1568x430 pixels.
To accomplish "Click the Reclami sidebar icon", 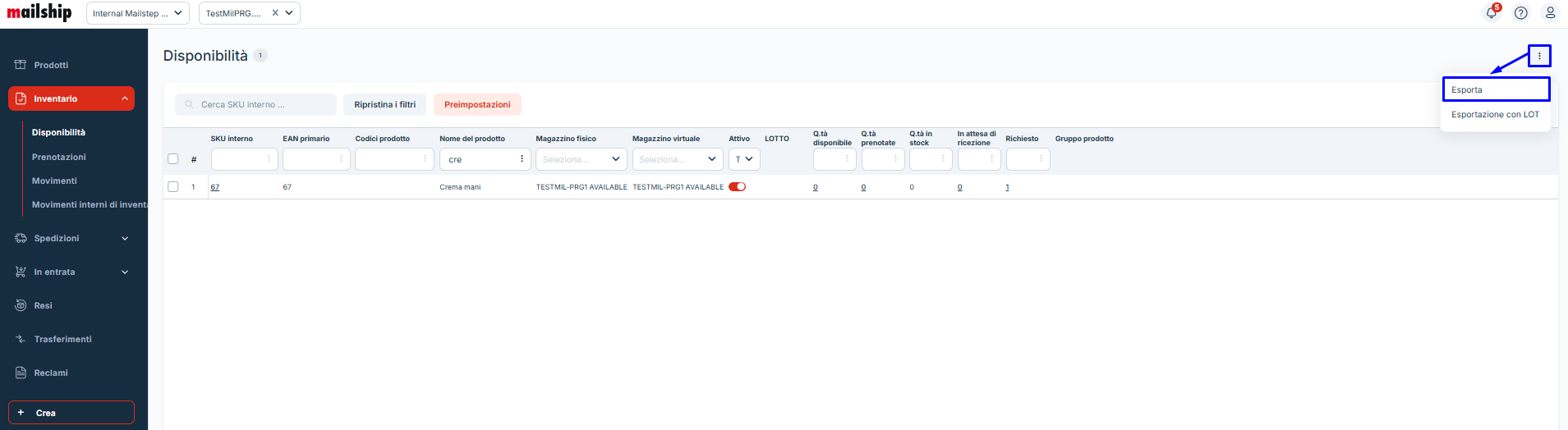I will (x=21, y=373).
